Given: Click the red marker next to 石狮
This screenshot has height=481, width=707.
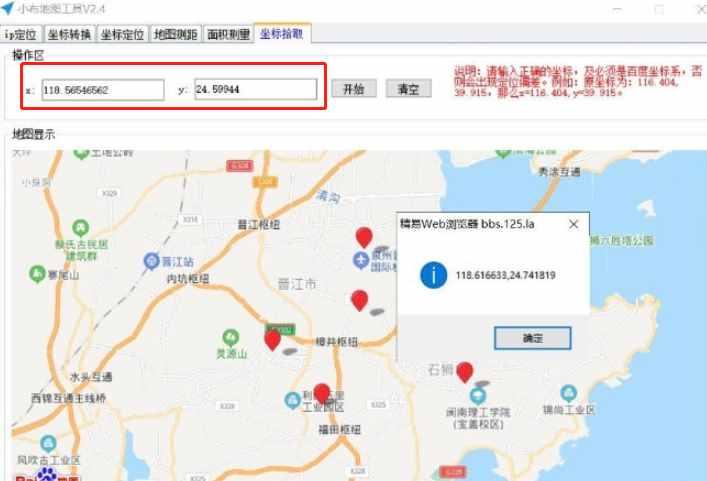Looking at the screenshot, I should click(464, 373).
